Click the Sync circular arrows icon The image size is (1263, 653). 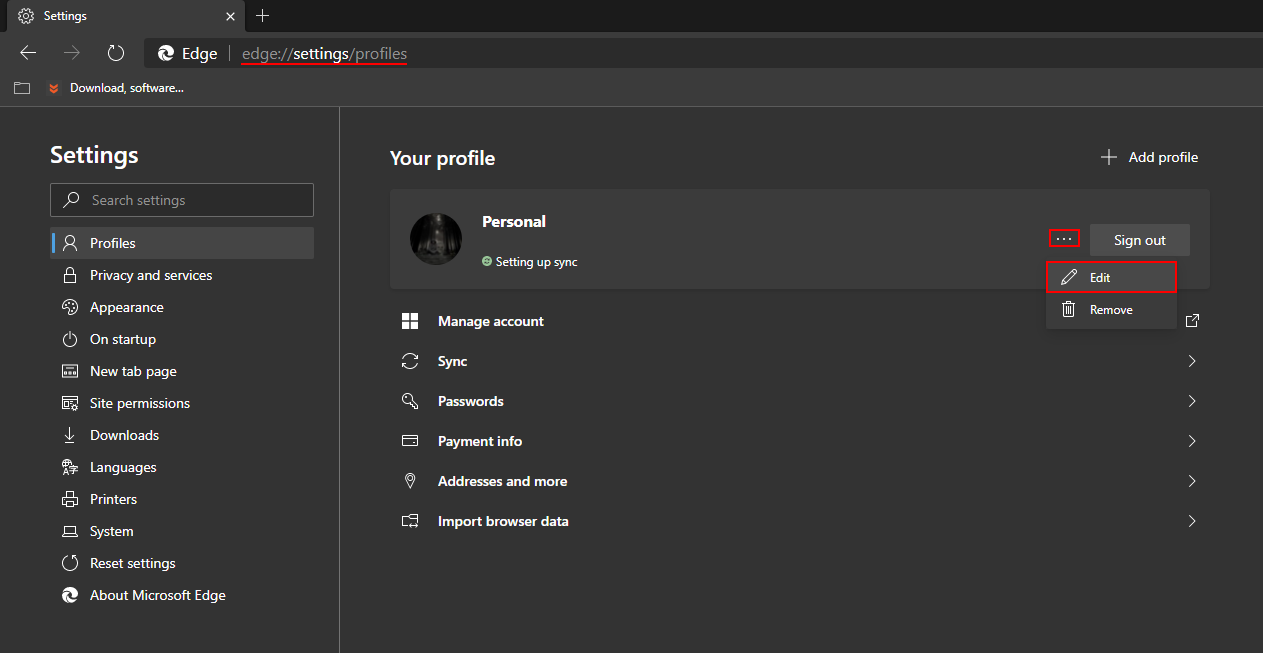click(410, 361)
